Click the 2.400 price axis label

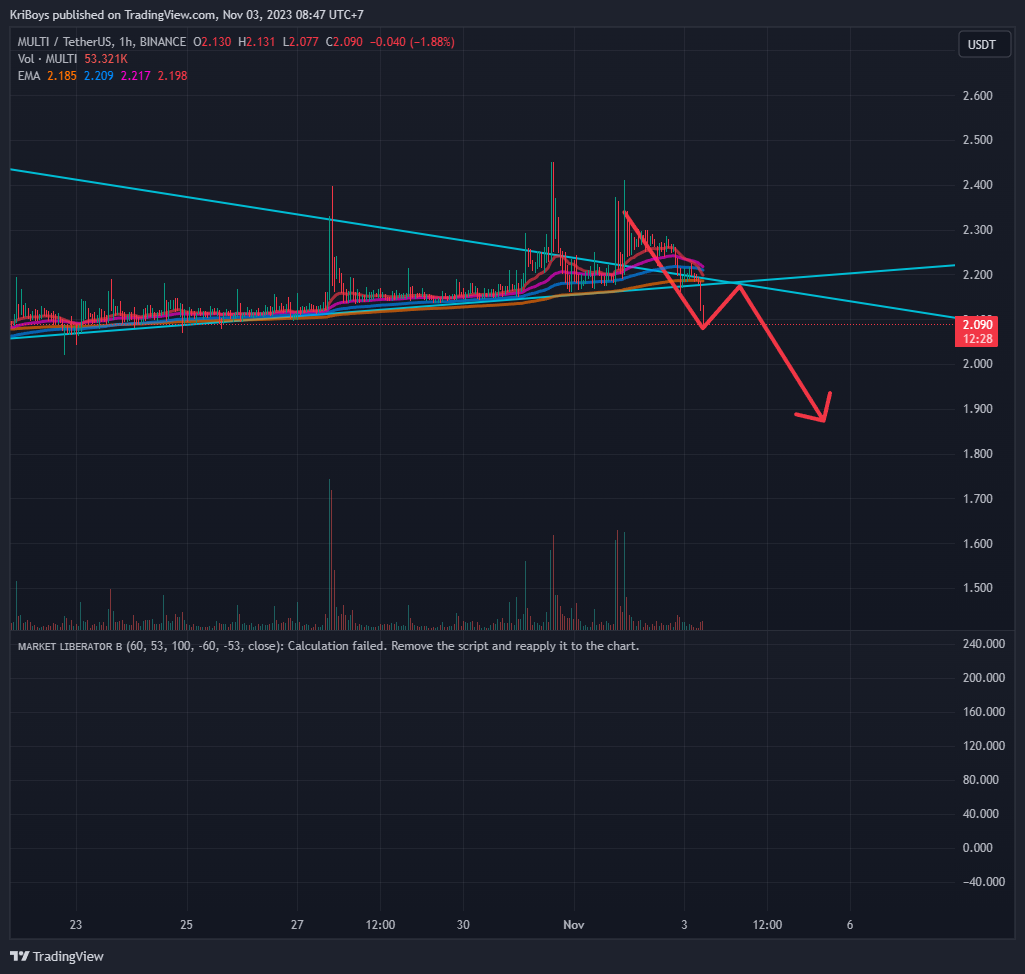pyautogui.click(x=977, y=185)
